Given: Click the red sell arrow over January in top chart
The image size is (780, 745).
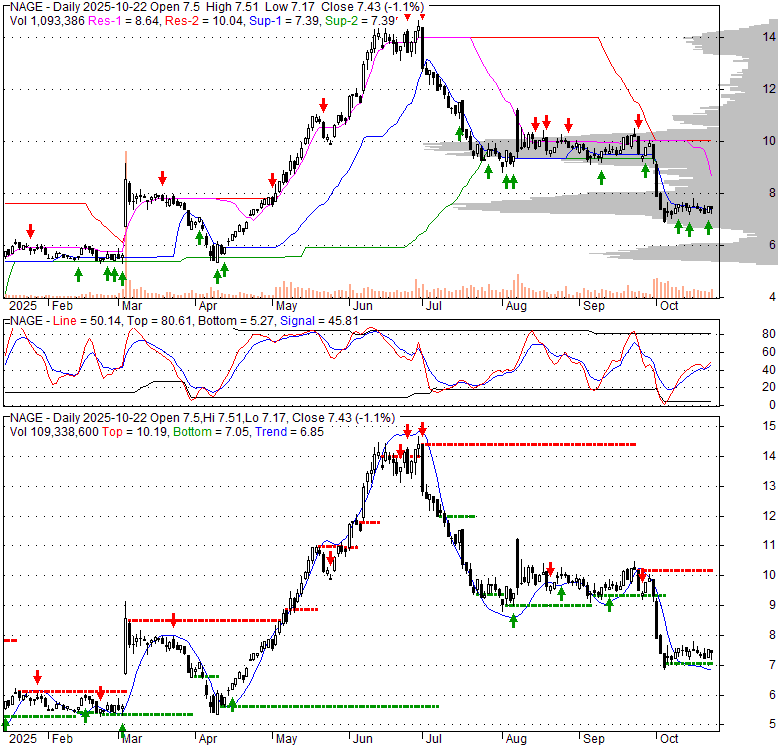Looking at the screenshot, I should [30, 229].
